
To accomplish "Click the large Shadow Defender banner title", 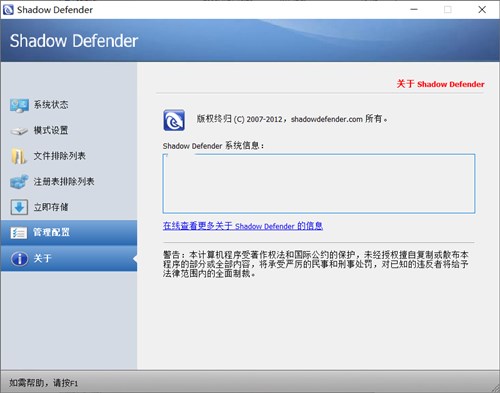I will [74, 41].
